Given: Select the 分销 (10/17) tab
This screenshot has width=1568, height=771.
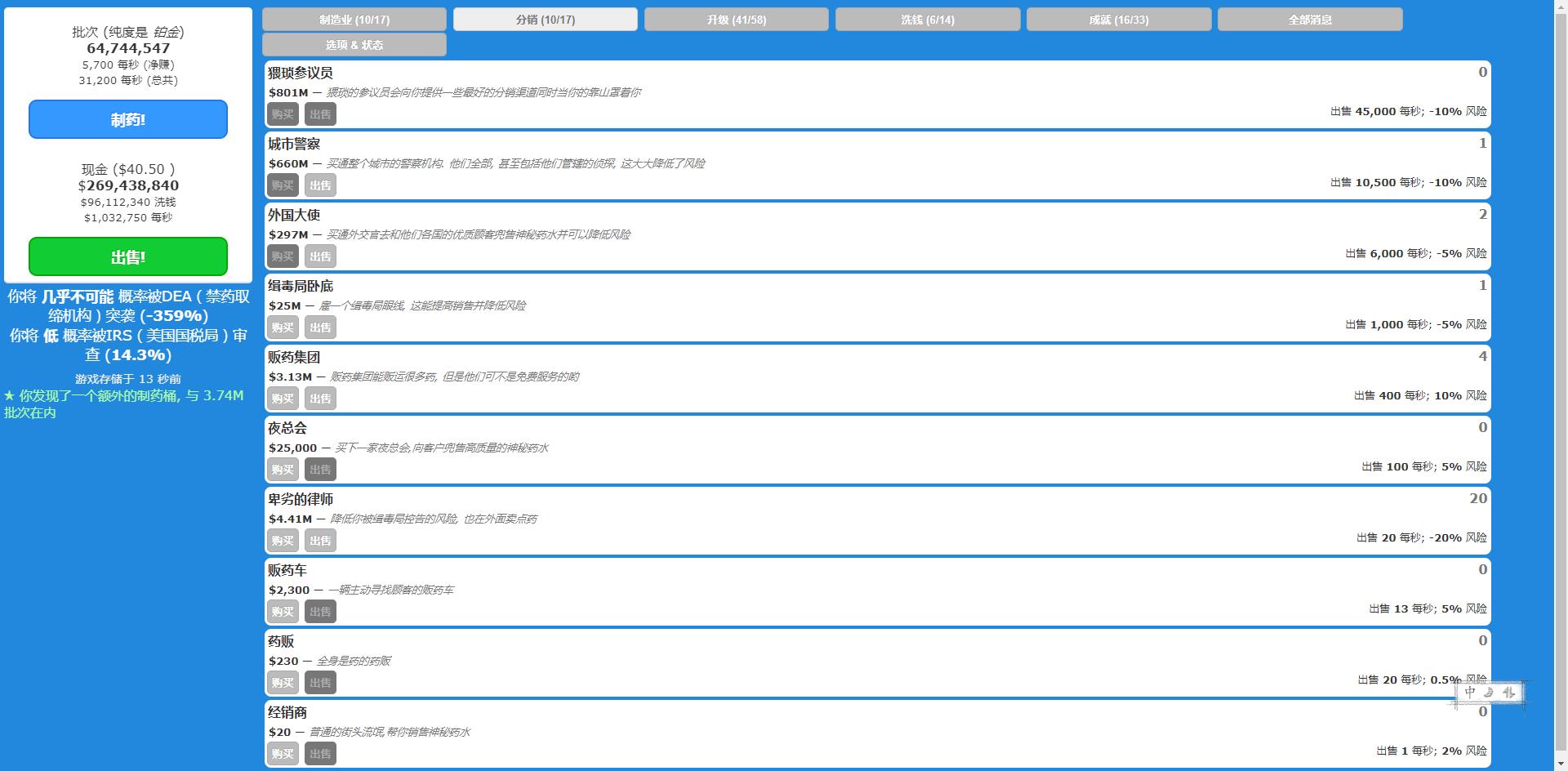Looking at the screenshot, I should click(545, 20).
